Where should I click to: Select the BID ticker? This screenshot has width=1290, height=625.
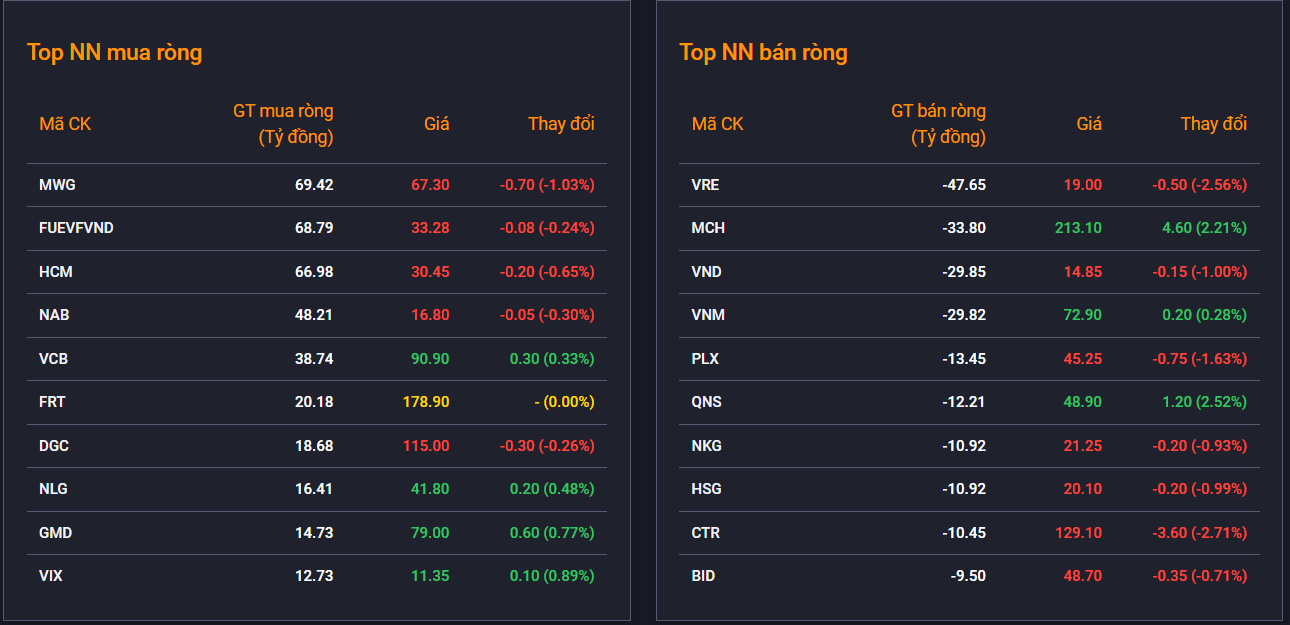(703, 576)
